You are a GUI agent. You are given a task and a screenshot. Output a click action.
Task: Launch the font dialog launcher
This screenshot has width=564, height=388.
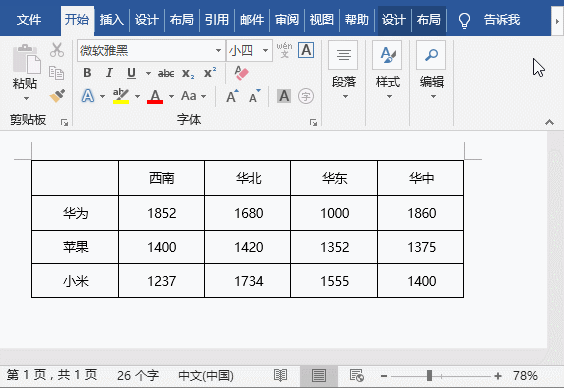(313, 123)
